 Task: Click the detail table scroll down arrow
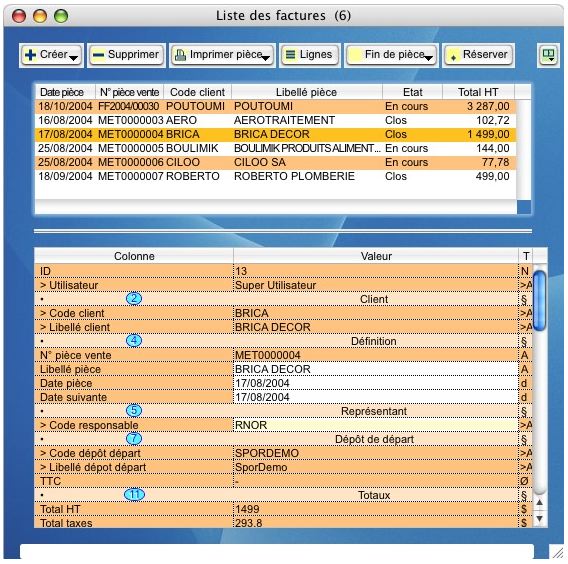(x=539, y=519)
